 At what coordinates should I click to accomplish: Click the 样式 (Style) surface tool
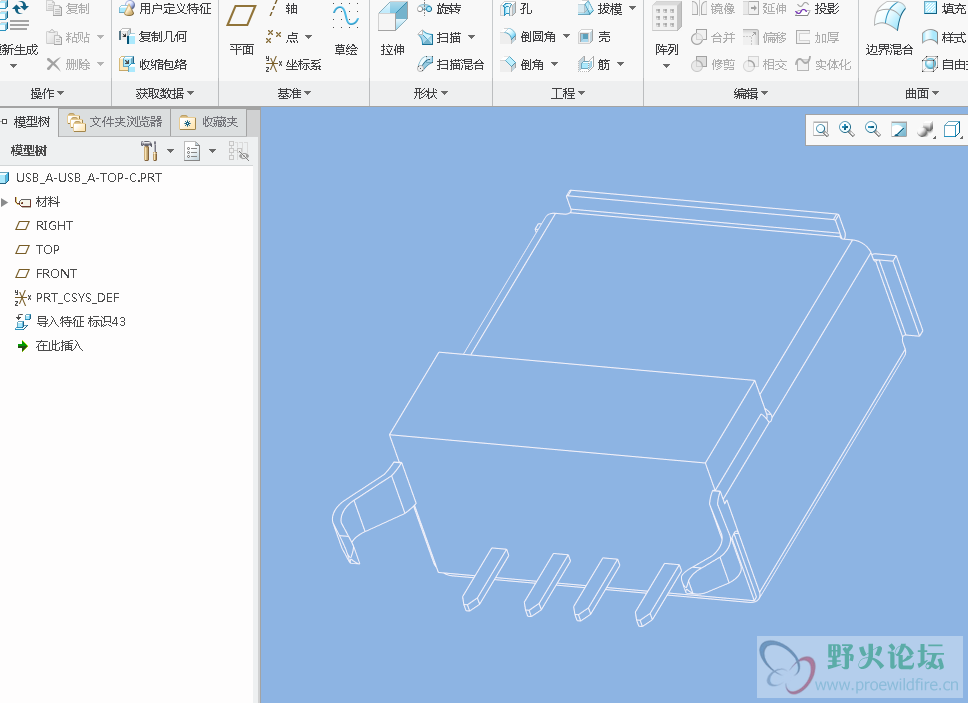[x=945, y=37]
